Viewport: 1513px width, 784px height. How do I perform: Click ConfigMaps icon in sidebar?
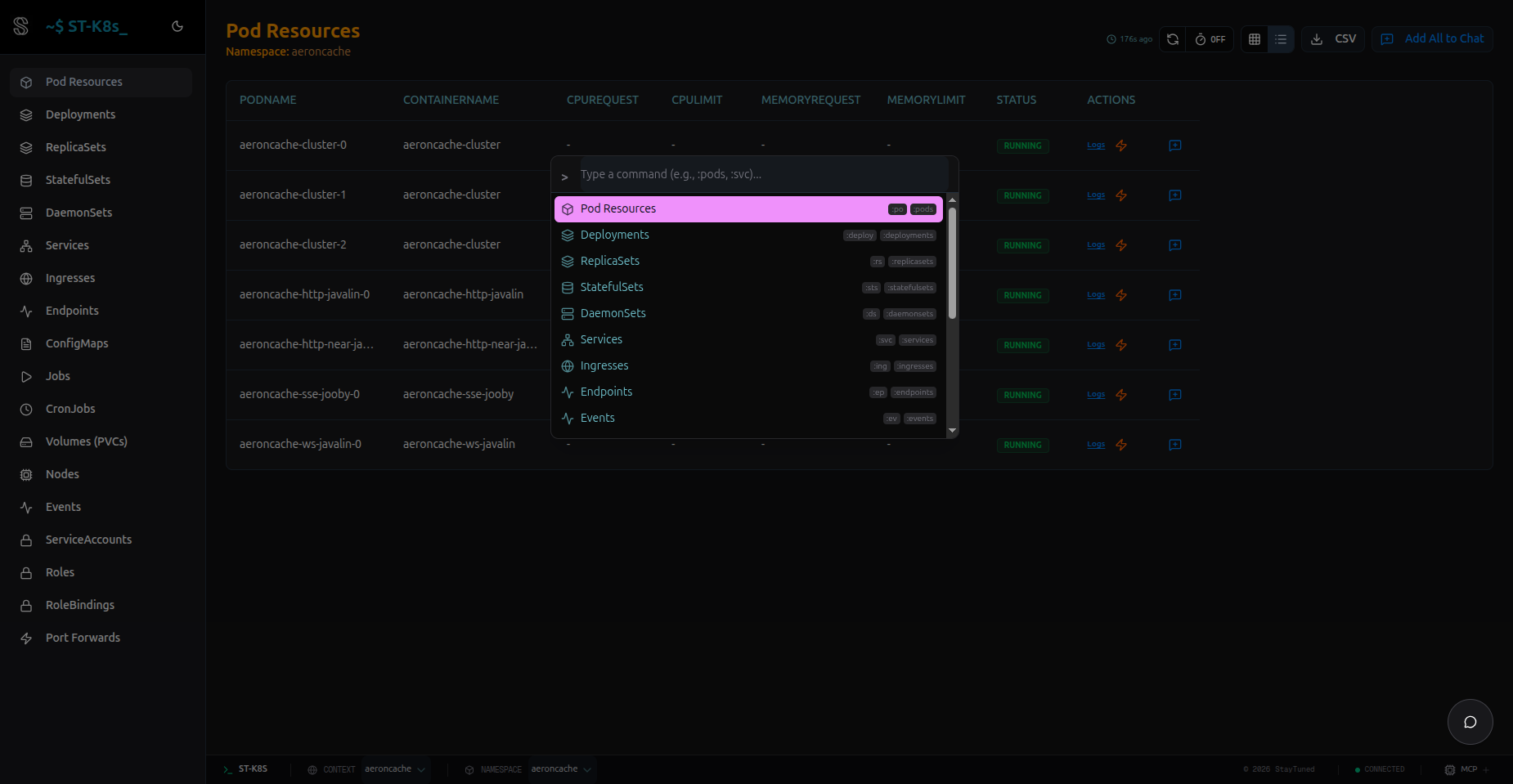tap(26, 343)
